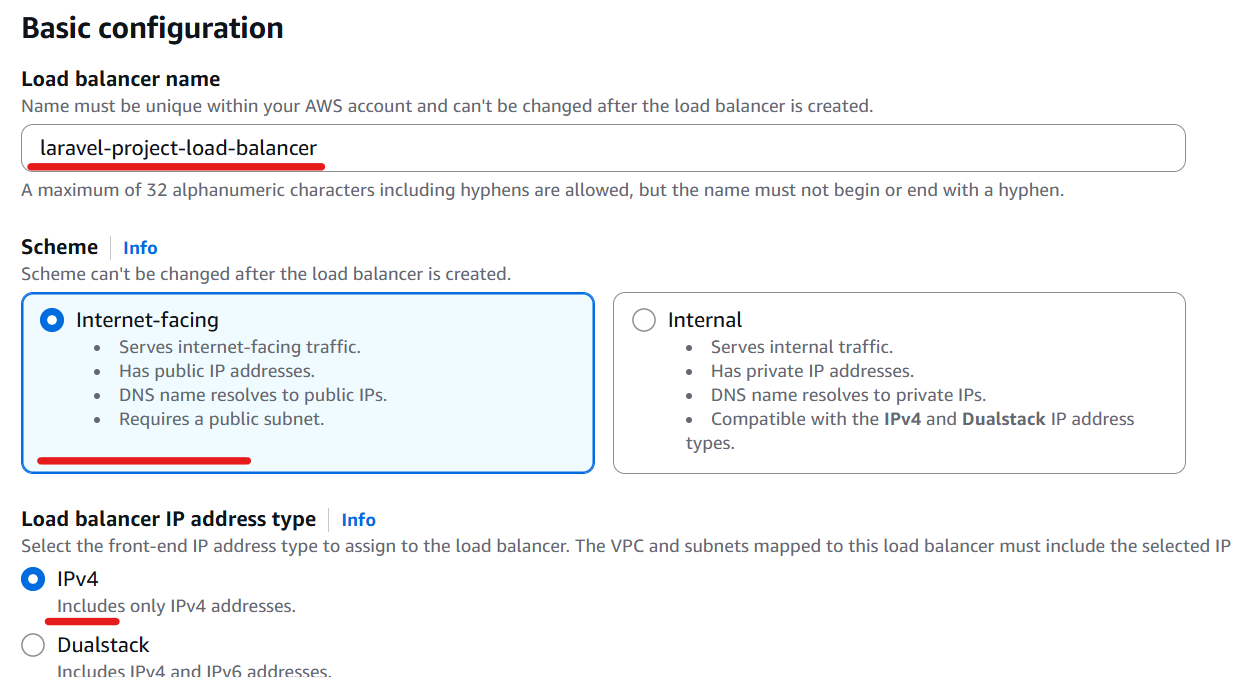Choose the IPv4 radio button
Screen dimensions: 1233x679
(33, 579)
